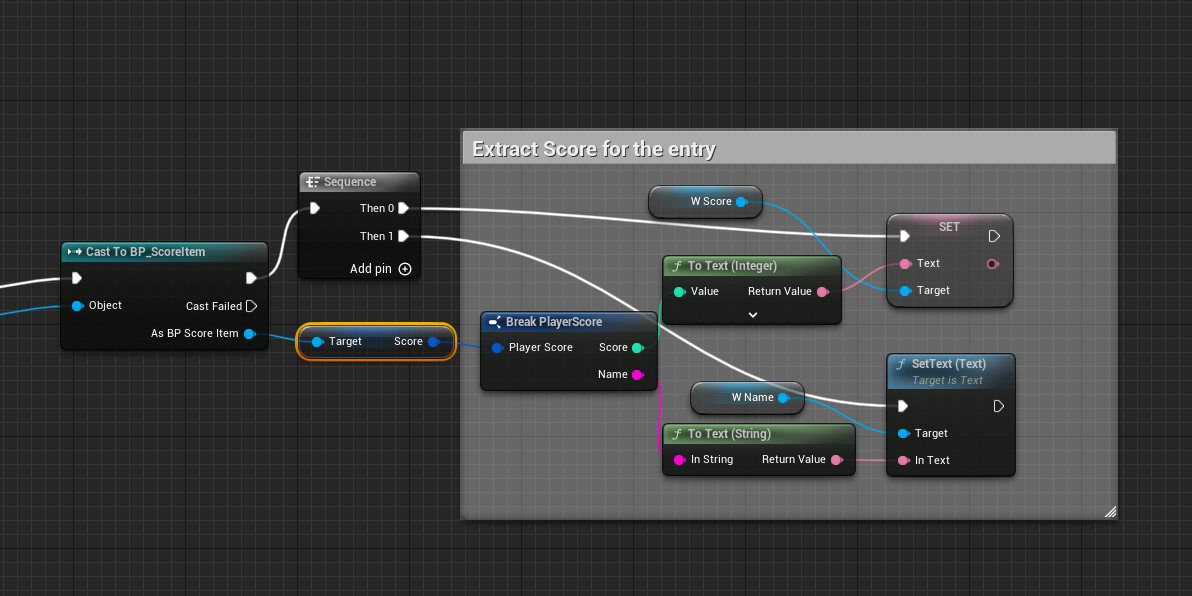Click the SetText node execution output pin

tap(996, 406)
